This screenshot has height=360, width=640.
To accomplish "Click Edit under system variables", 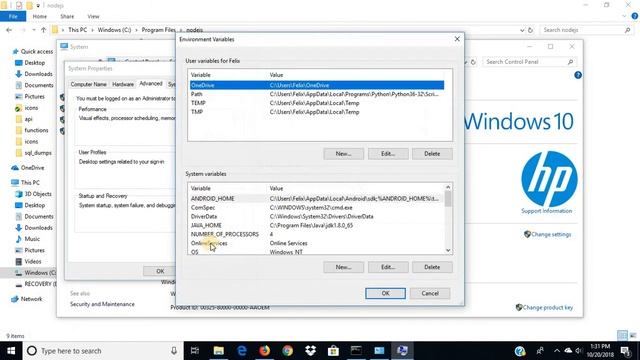I will (x=388, y=267).
